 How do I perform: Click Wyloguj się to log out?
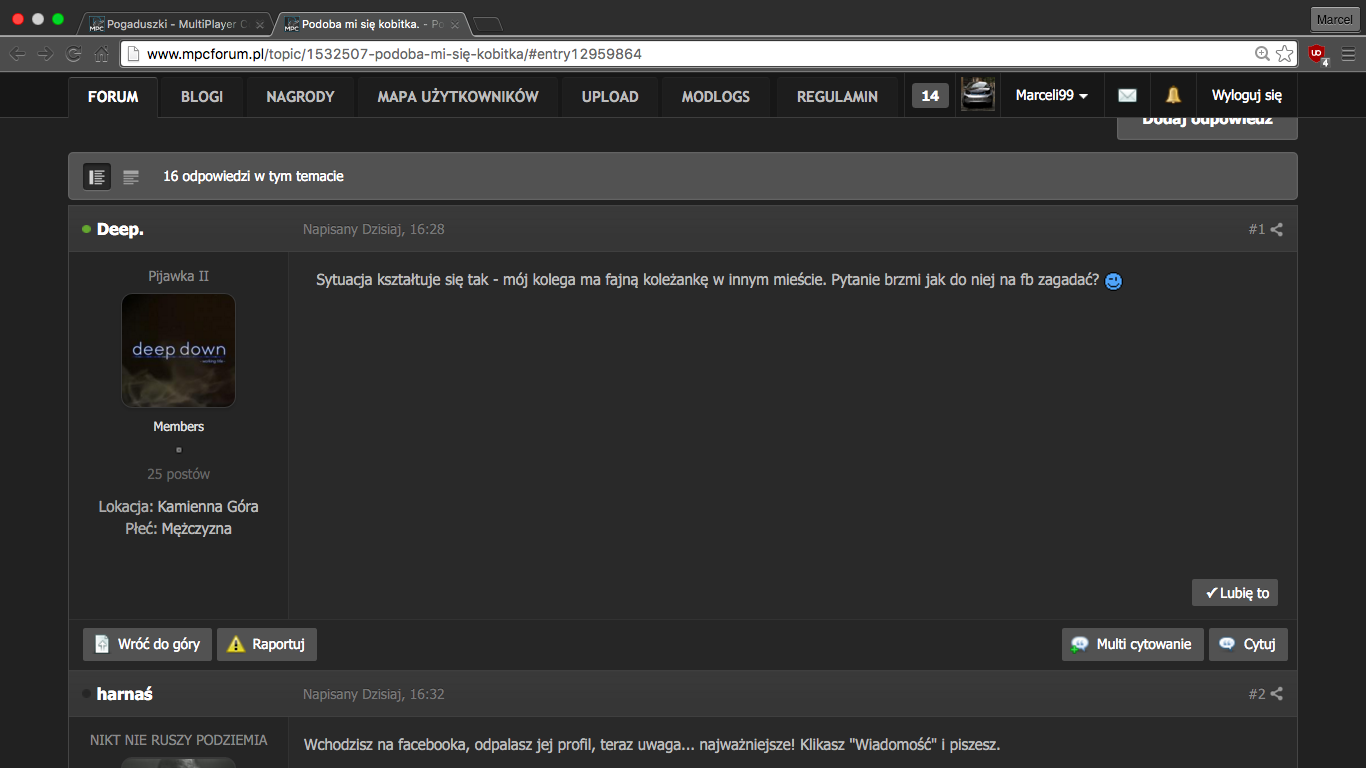pos(1247,96)
